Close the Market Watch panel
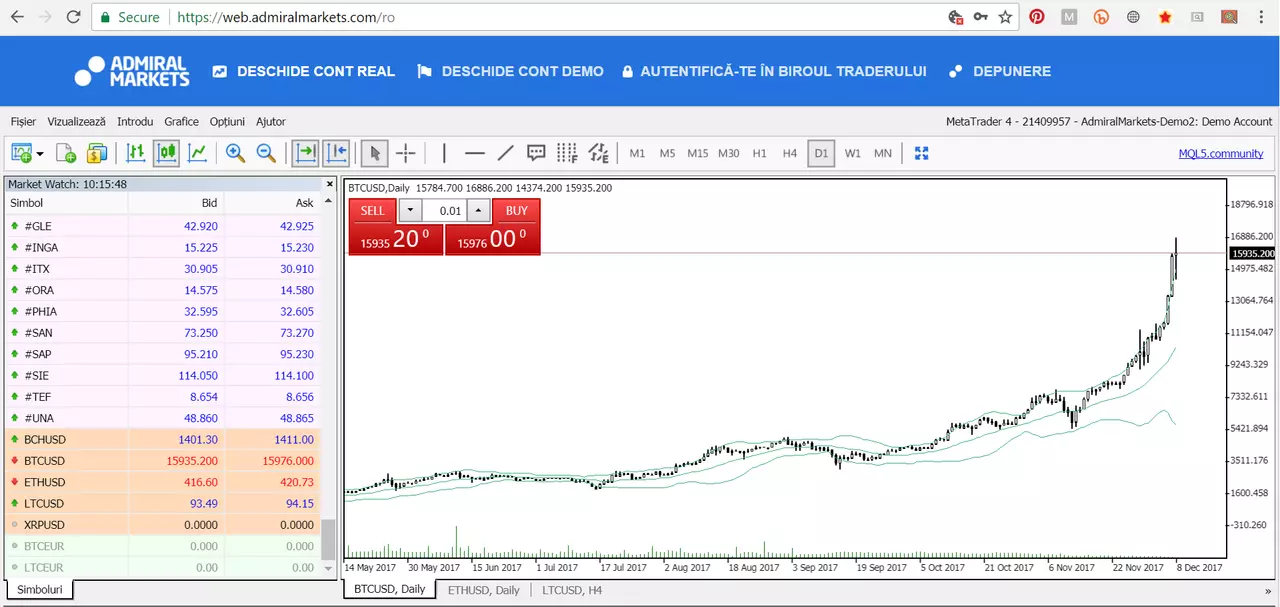 click(x=329, y=184)
